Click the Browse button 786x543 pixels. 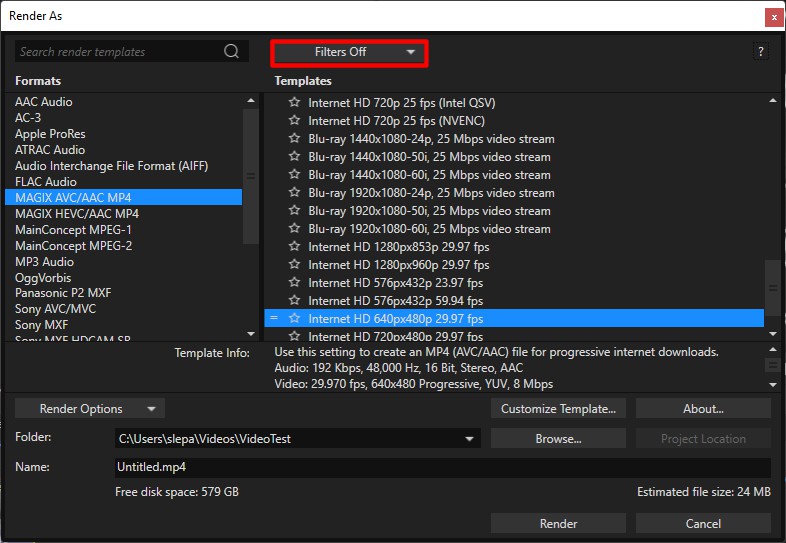pyautogui.click(x=558, y=439)
